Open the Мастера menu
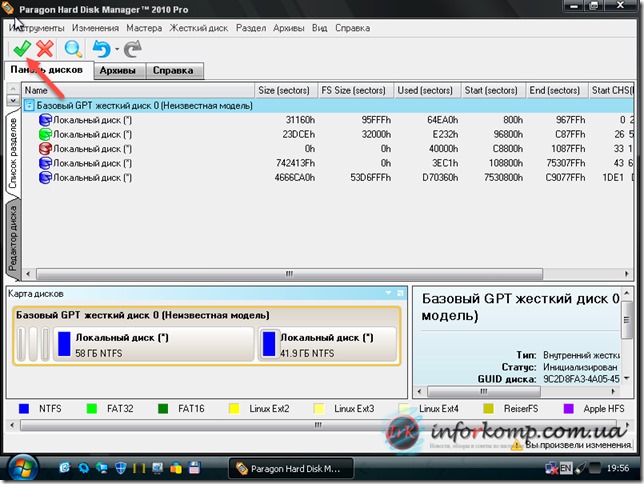Viewport: 644px width, 484px height. click(144, 28)
